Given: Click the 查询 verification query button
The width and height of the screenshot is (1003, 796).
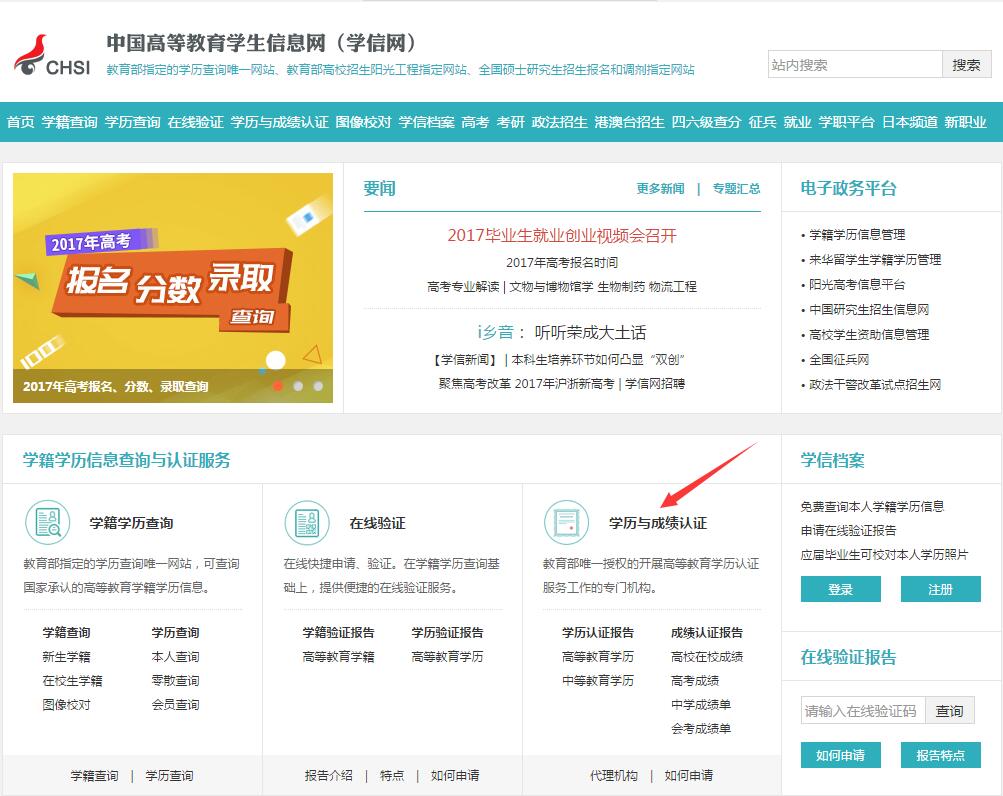Looking at the screenshot, I should pyautogui.click(x=950, y=710).
